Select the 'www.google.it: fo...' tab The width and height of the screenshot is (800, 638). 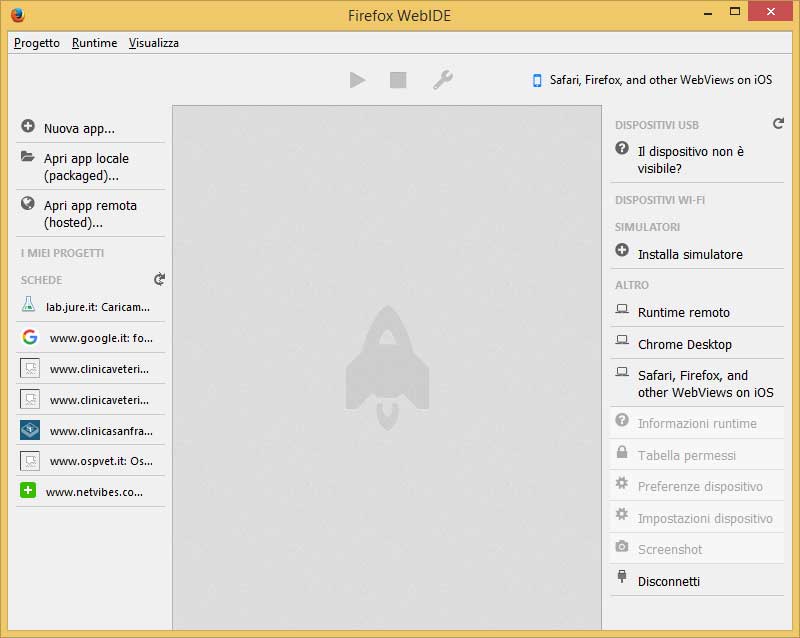click(91, 338)
